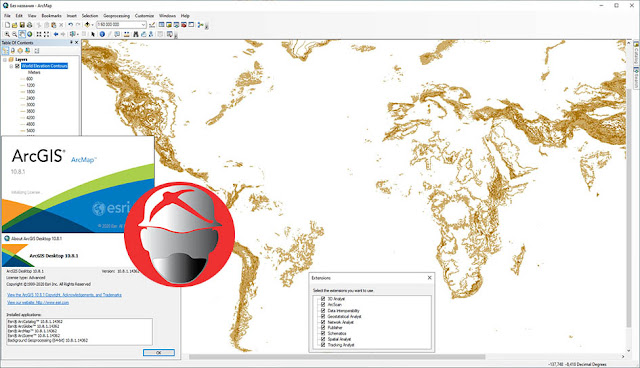
Task: Save the current map document
Action: 22,25
